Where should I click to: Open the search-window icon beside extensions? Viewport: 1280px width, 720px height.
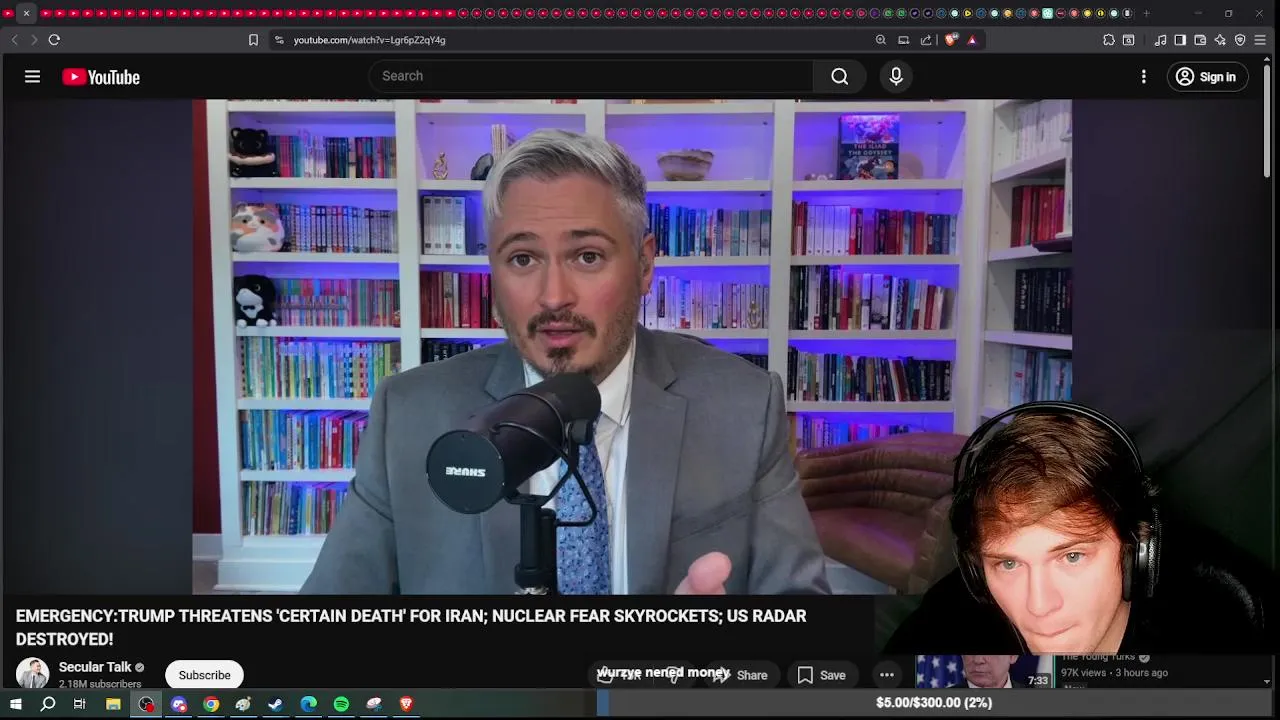(1129, 40)
